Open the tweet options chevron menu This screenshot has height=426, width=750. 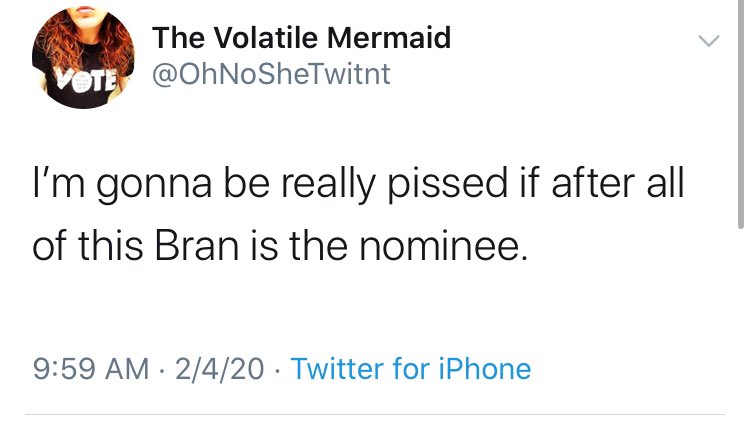point(708,42)
